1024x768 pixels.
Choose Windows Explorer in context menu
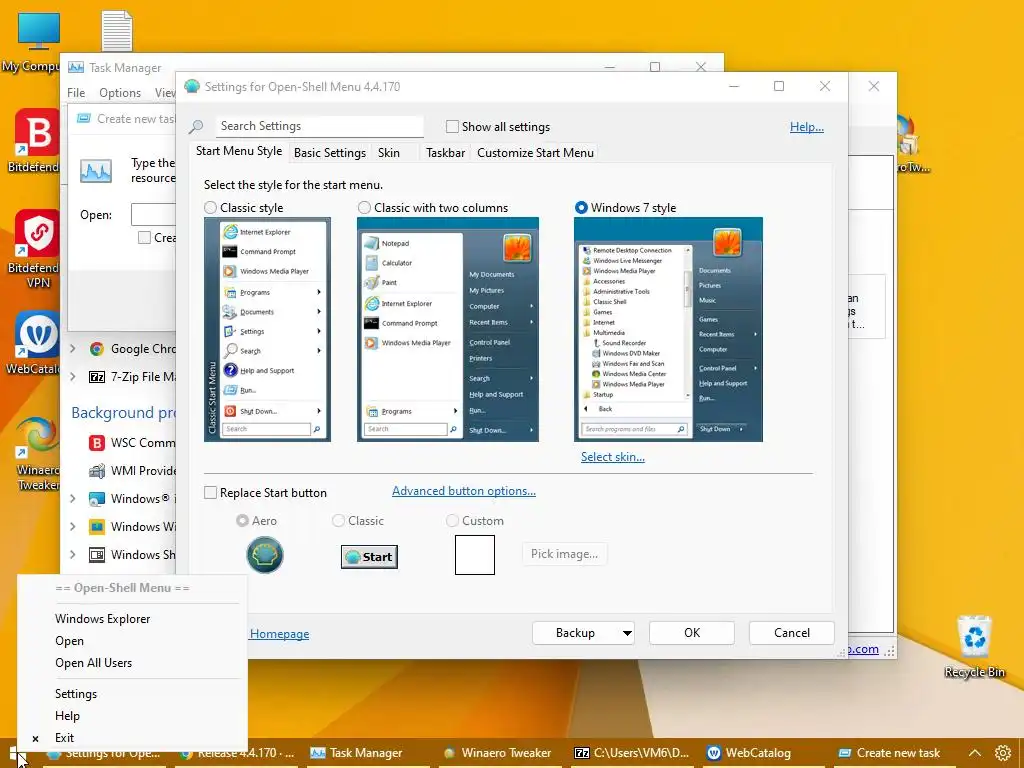pos(103,618)
